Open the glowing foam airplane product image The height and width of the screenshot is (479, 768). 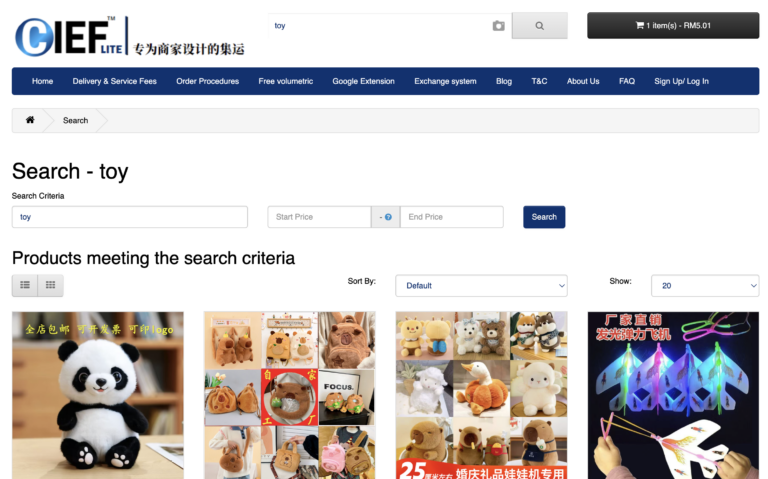coord(673,395)
